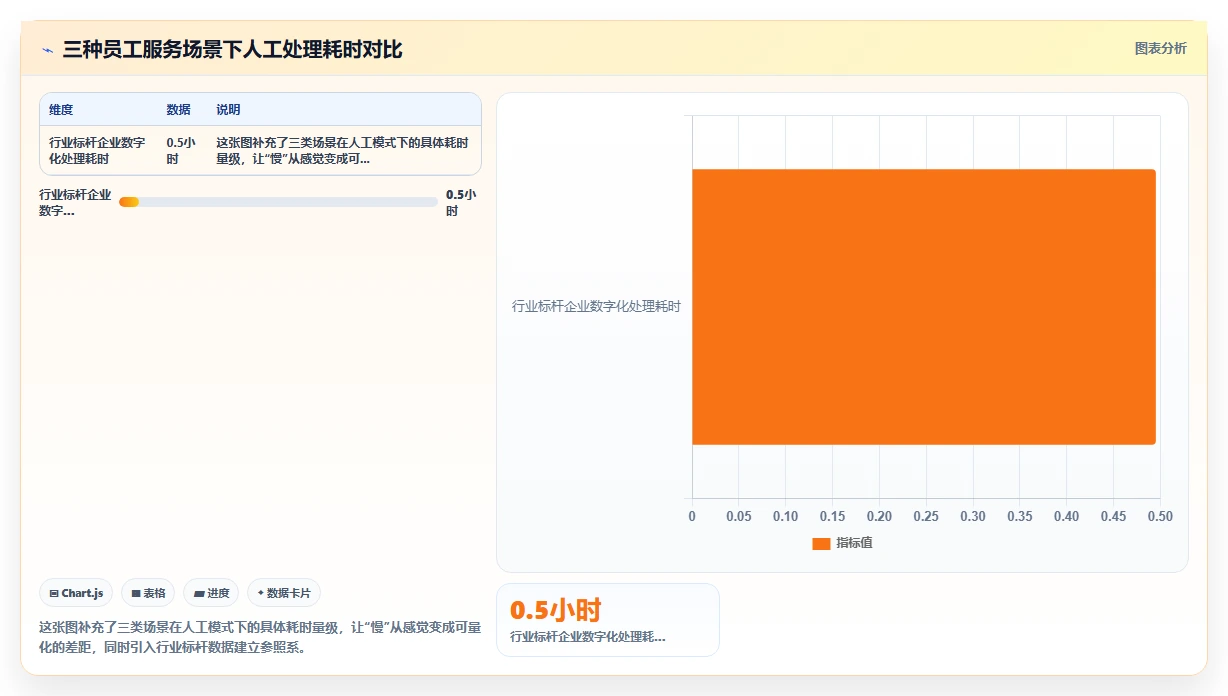Click the chart y-axis label 行业标杆企业数字化处理耗时
Image resolution: width=1228 pixels, height=696 pixels.
[596, 306]
